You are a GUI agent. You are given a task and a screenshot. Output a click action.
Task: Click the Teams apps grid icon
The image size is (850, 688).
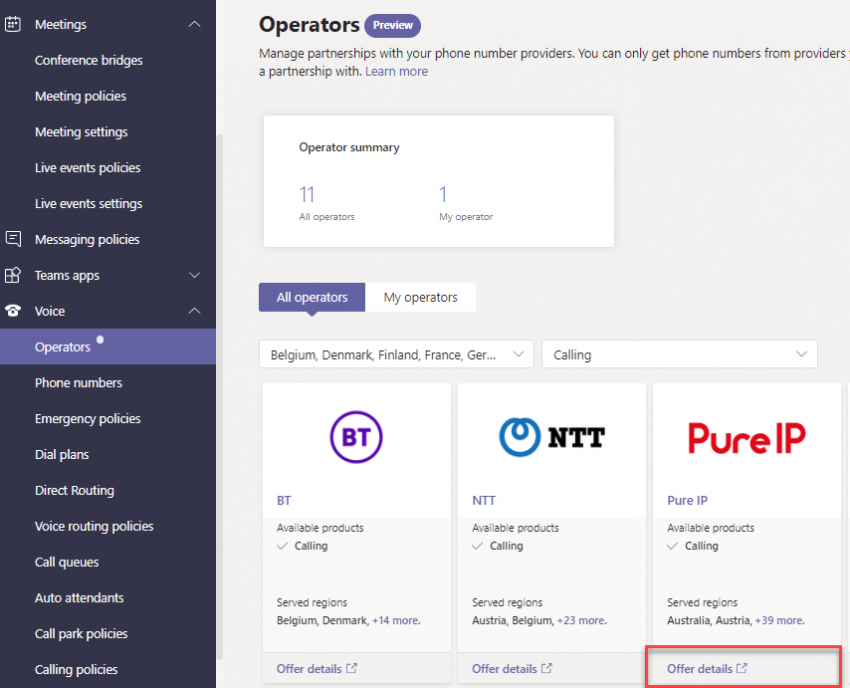click(14, 275)
